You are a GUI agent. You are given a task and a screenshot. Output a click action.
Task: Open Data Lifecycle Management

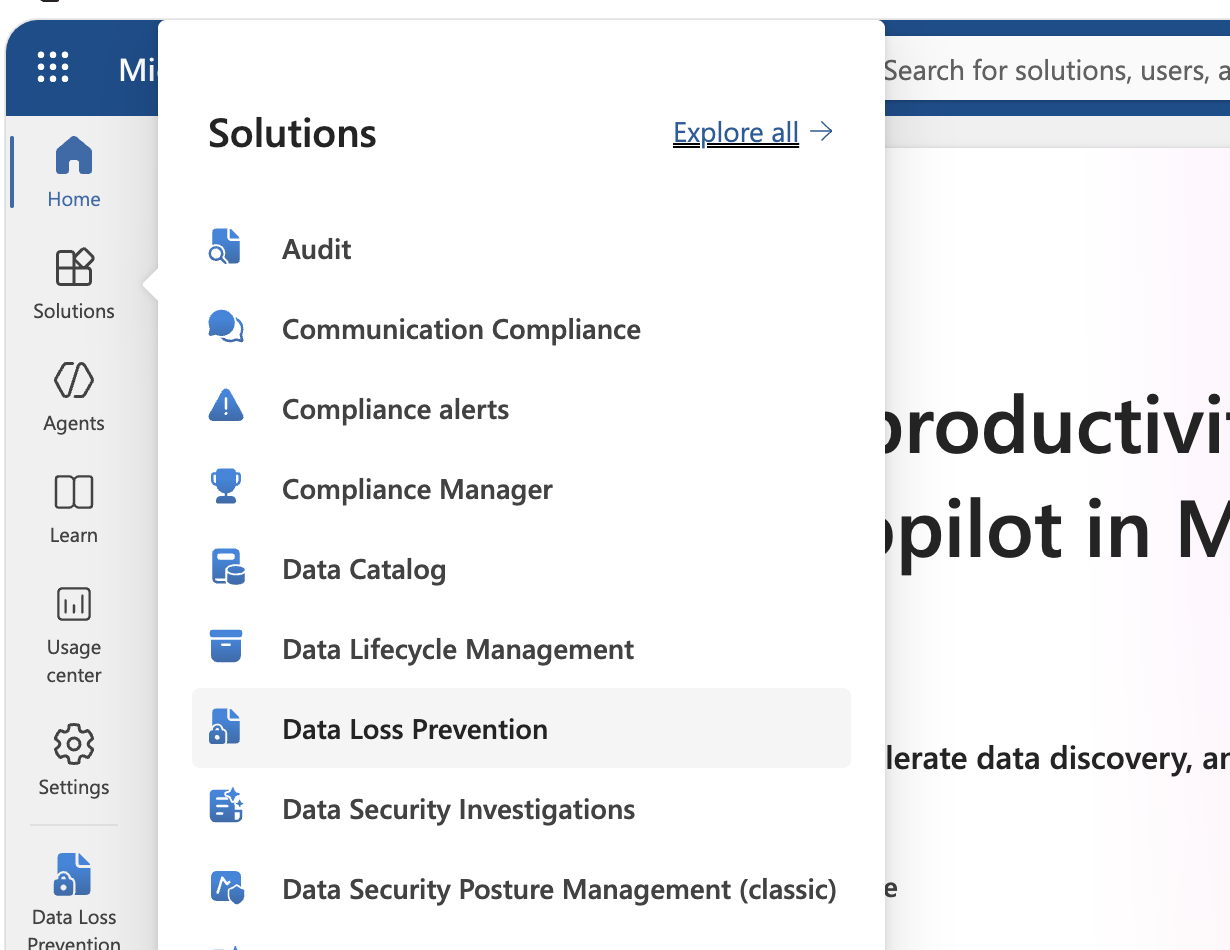pos(521,648)
